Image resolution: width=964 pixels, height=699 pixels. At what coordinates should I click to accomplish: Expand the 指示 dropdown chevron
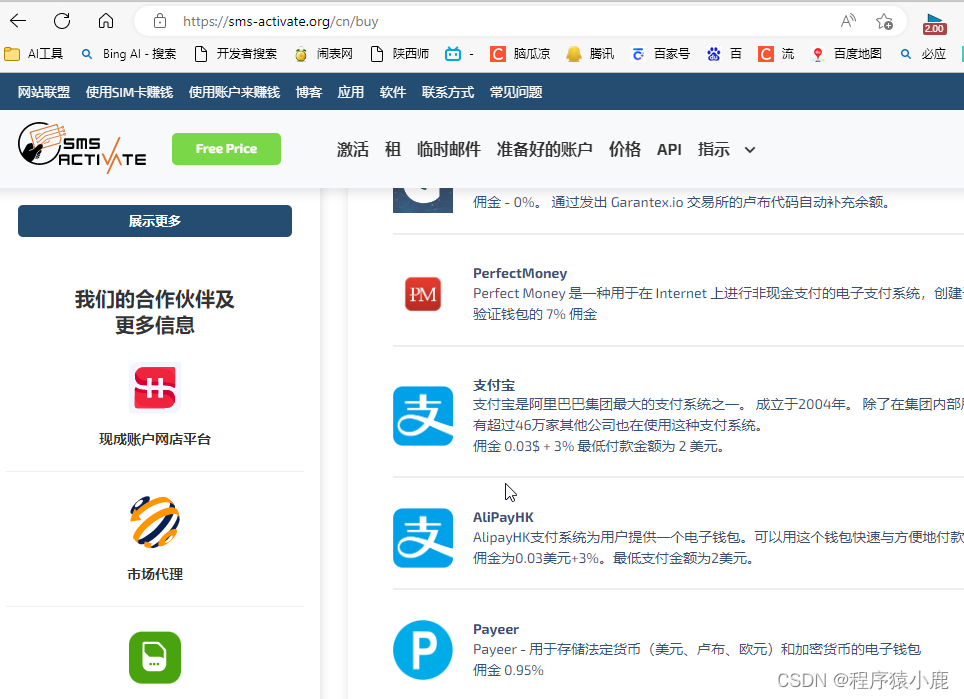coord(749,150)
